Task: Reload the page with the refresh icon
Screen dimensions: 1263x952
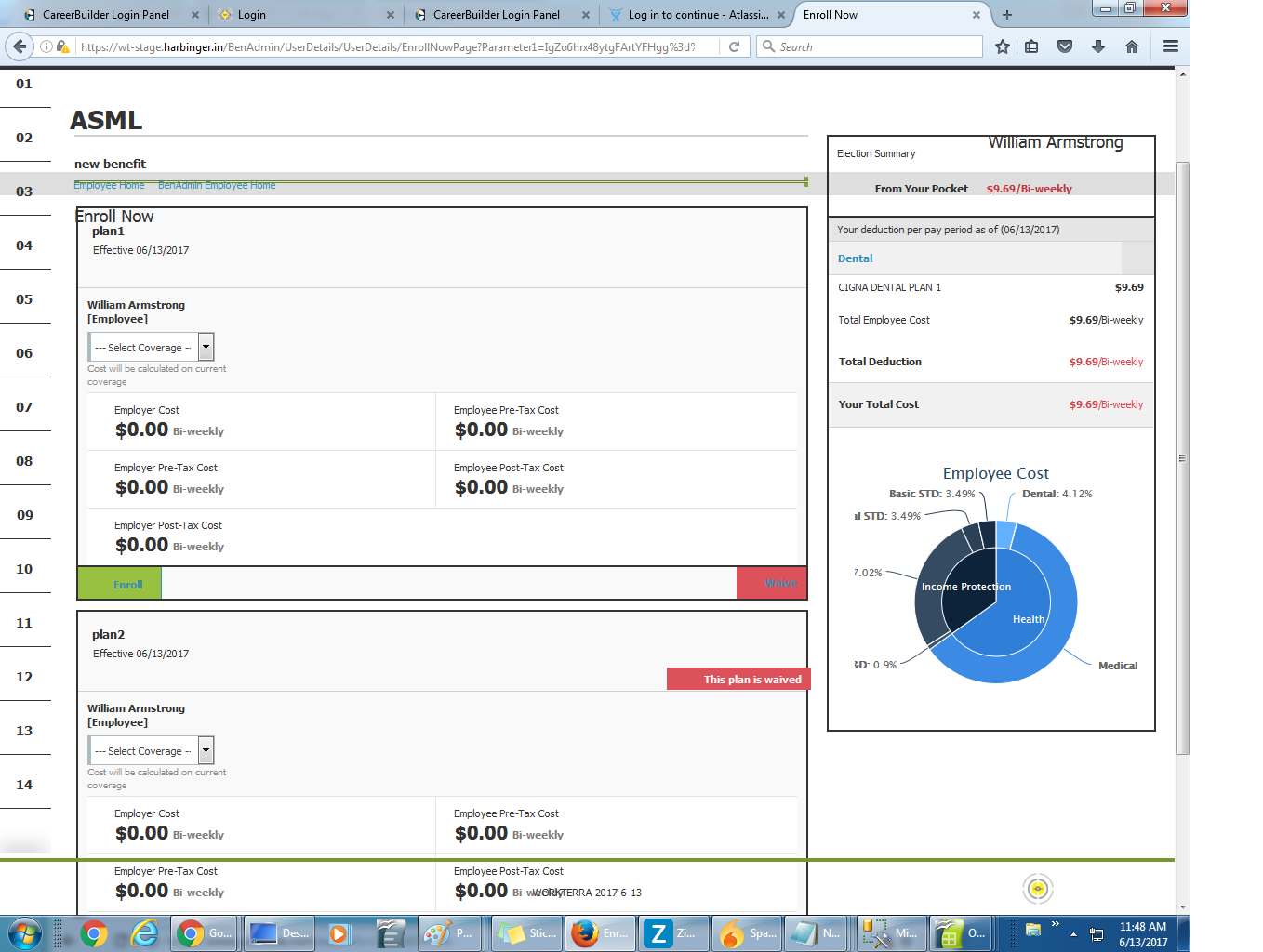Action: pos(734,46)
